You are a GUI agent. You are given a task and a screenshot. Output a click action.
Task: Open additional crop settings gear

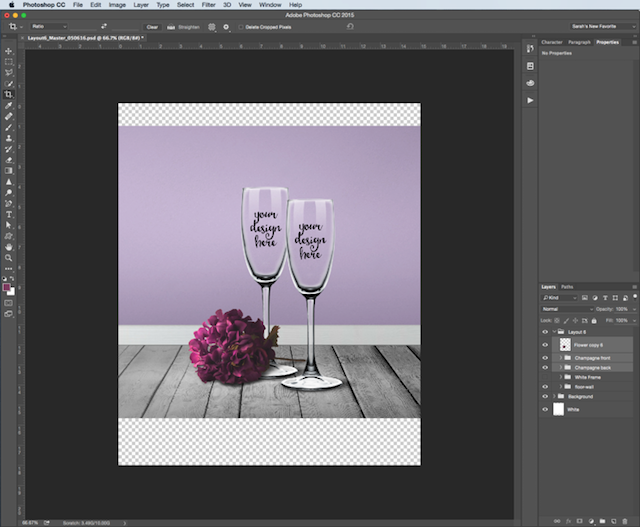pos(226,27)
